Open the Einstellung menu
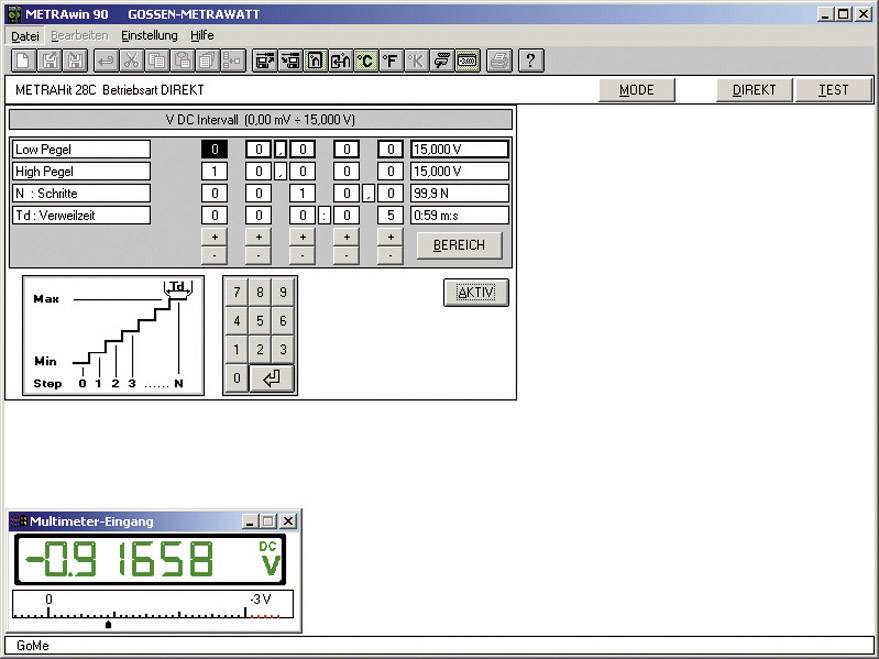879x659 pixels. click(x=149, y=36)
